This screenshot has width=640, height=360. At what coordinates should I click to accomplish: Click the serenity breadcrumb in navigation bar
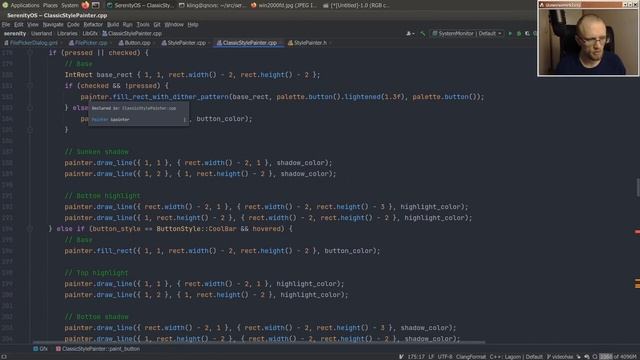click(x=15, y=33)
